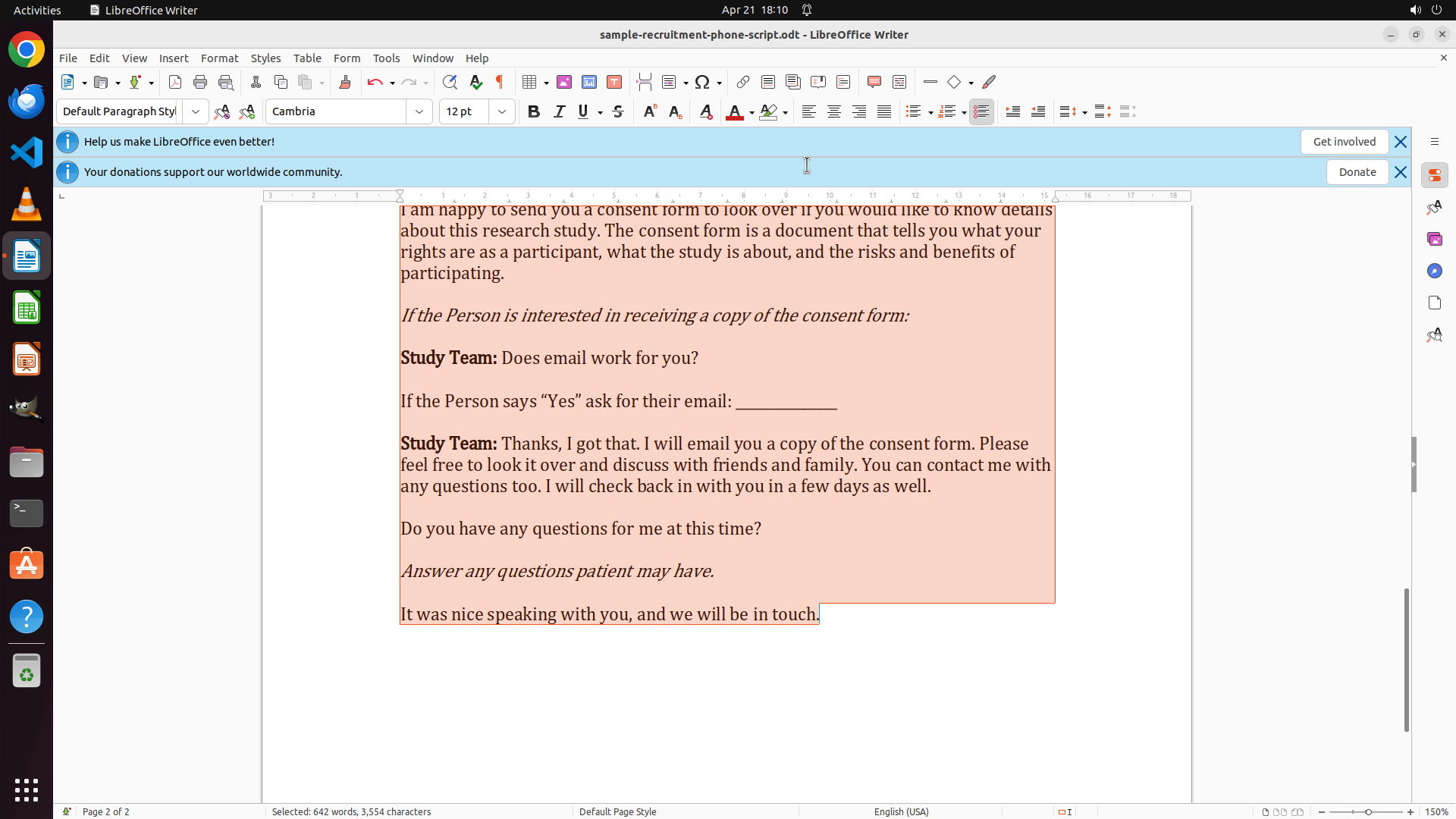
Task: Expand the font size dropdown
Action: click(x=502, y=111)
